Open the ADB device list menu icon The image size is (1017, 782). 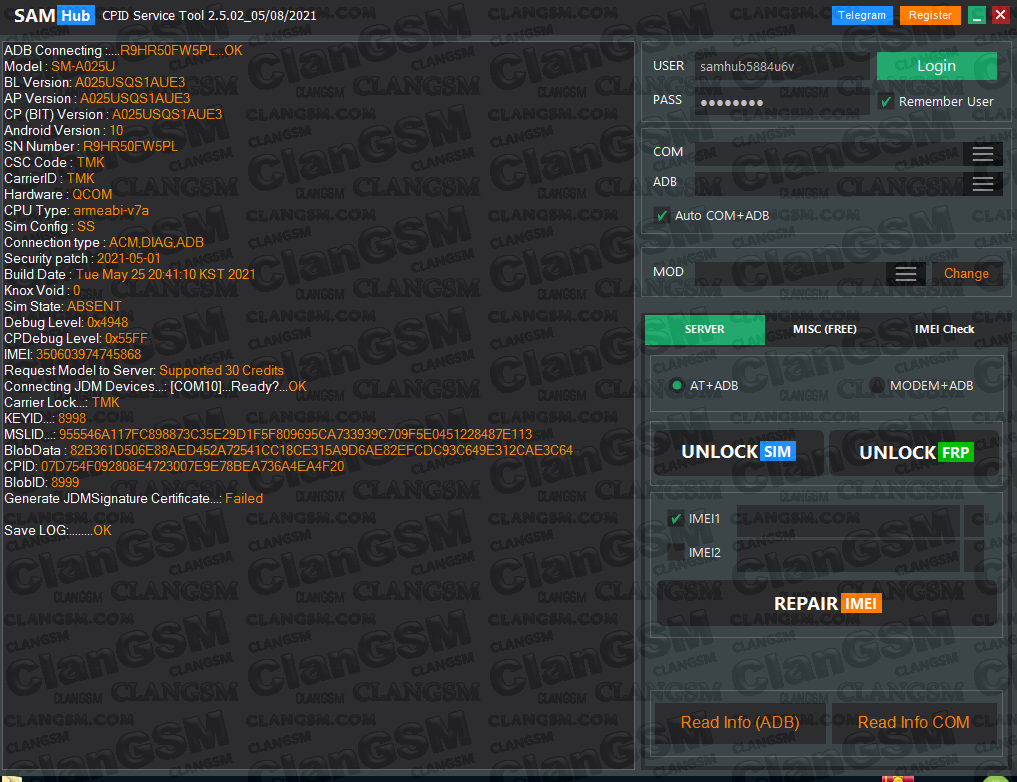coord(983,184)
